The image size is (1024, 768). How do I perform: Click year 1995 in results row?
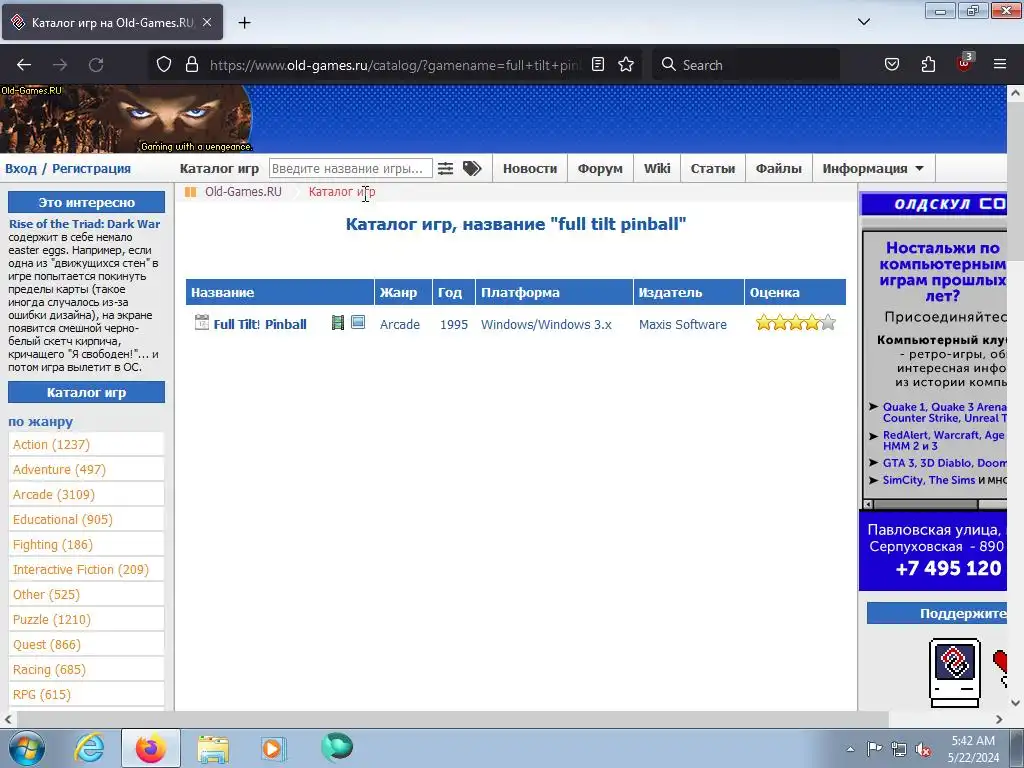(454, 325)
